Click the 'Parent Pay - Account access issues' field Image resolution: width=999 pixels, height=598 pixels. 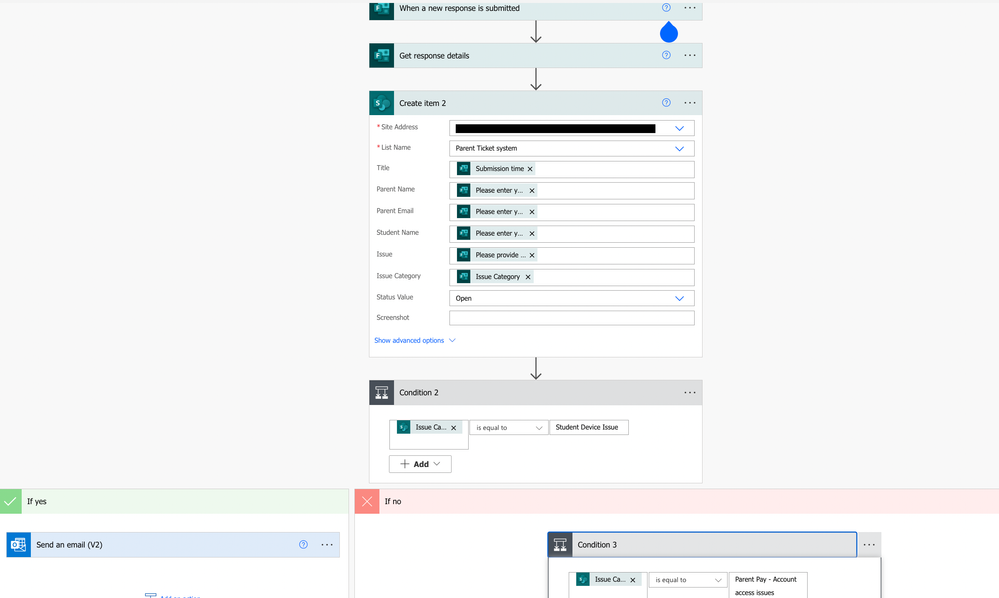tap(768, 585)
